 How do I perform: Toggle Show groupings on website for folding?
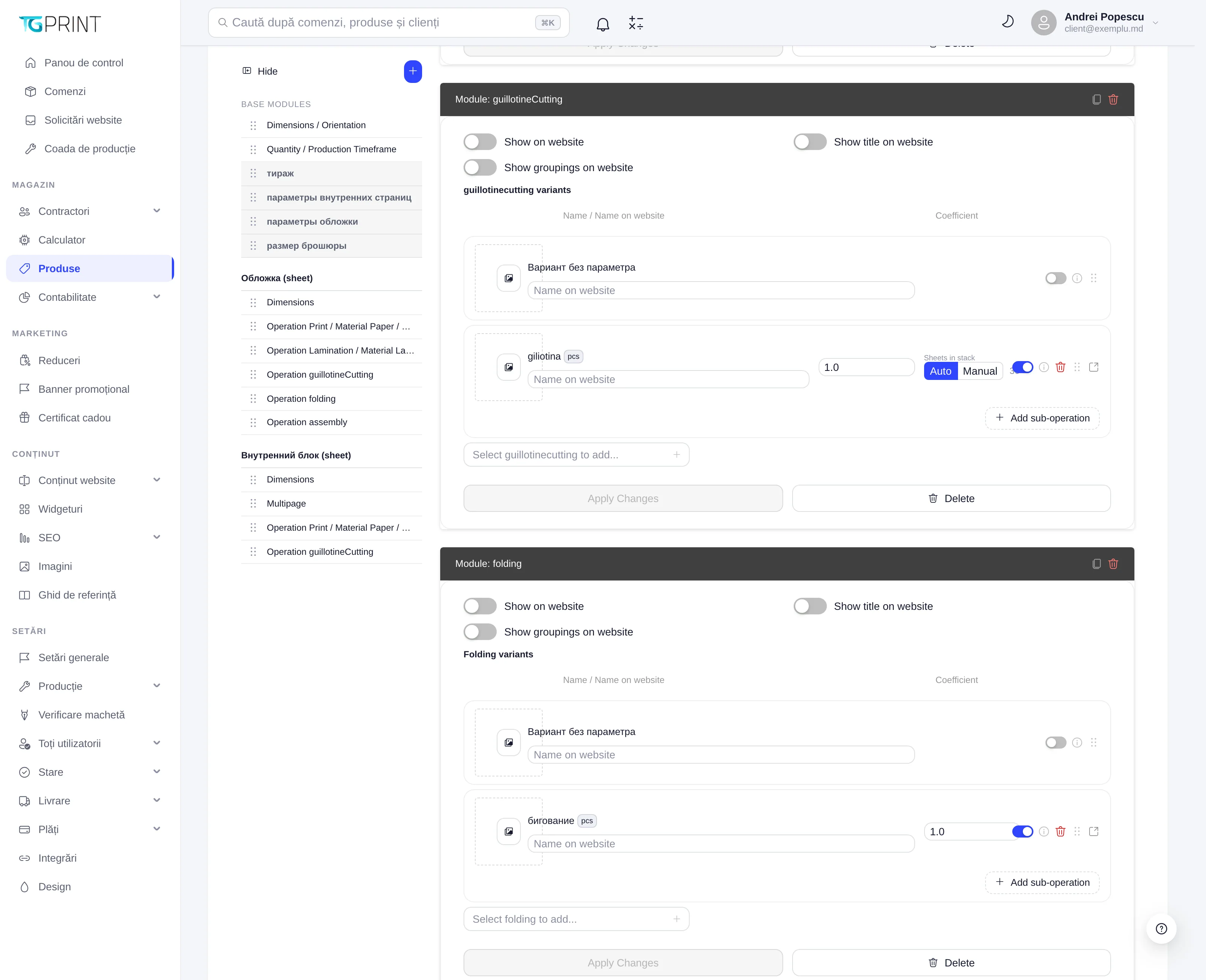[x=480, y=632]
